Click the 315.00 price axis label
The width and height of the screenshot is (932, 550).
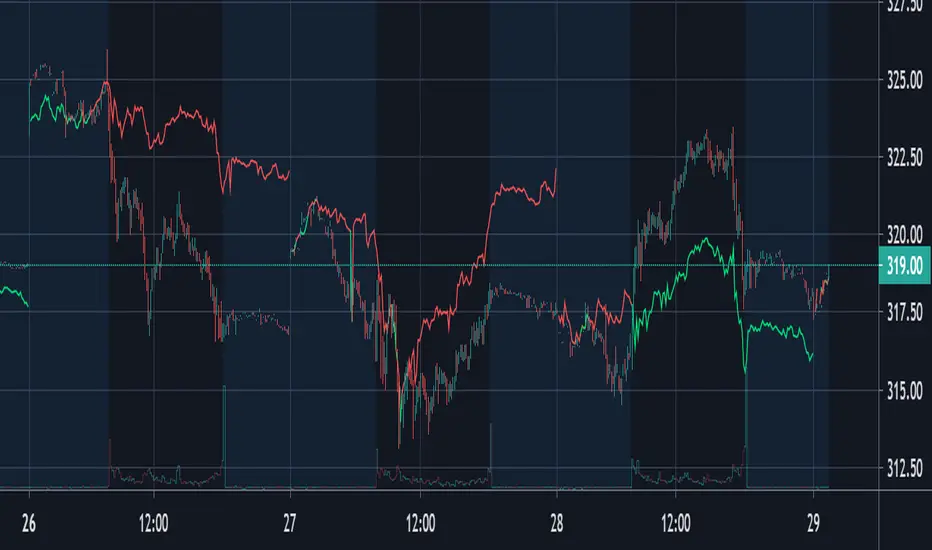[905, 391]
